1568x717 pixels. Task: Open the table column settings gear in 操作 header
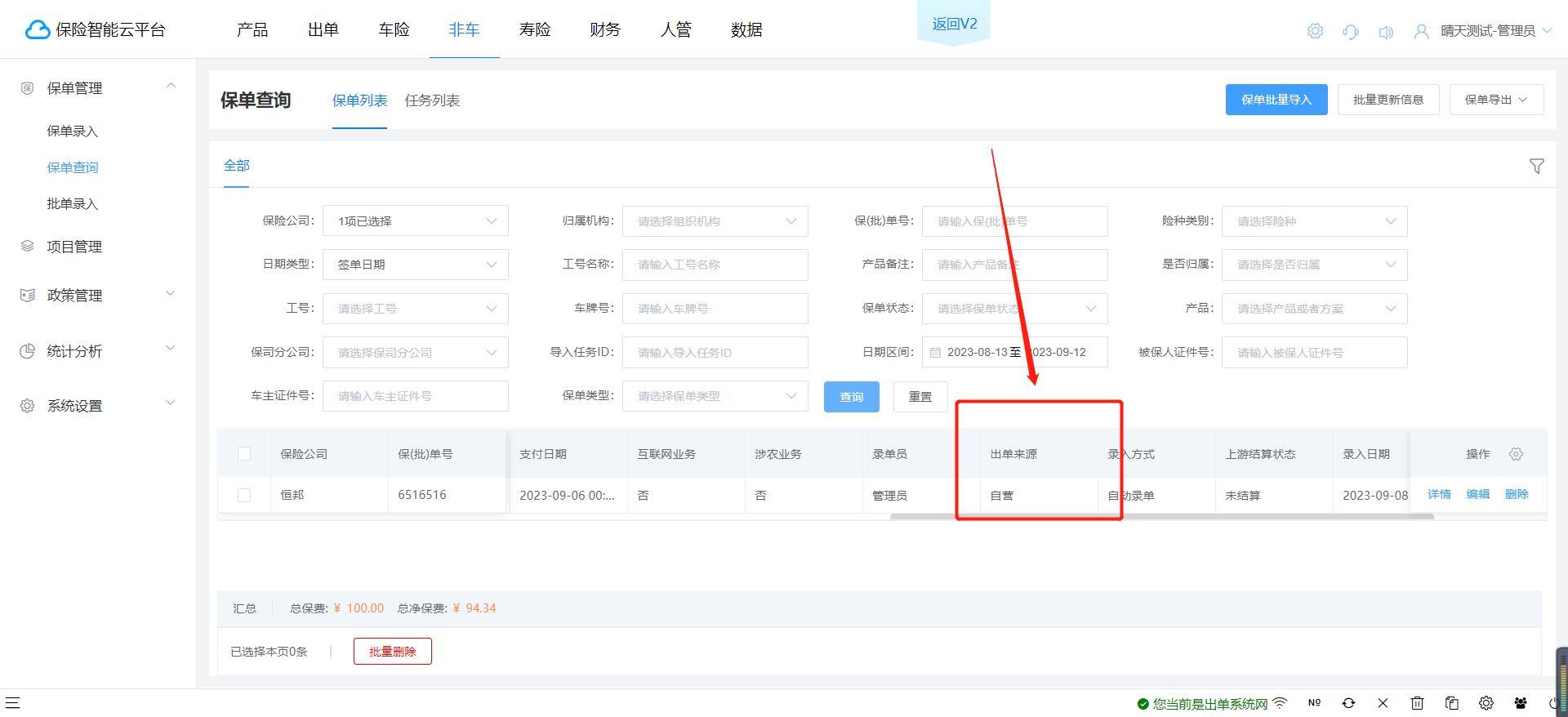click(x=1517, y=454)
